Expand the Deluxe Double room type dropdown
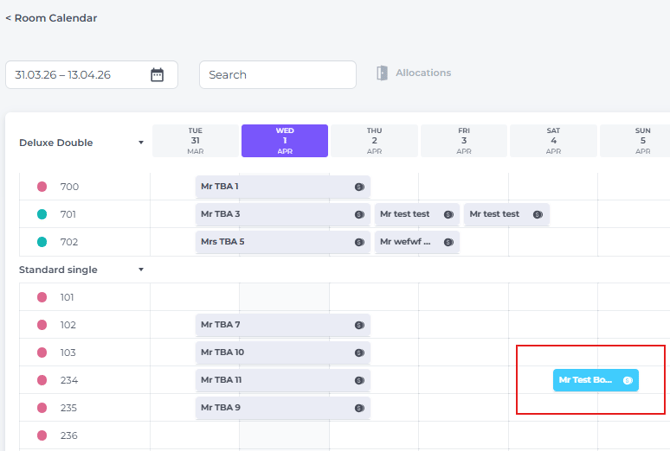670x451 pixels. pos(141,143)
